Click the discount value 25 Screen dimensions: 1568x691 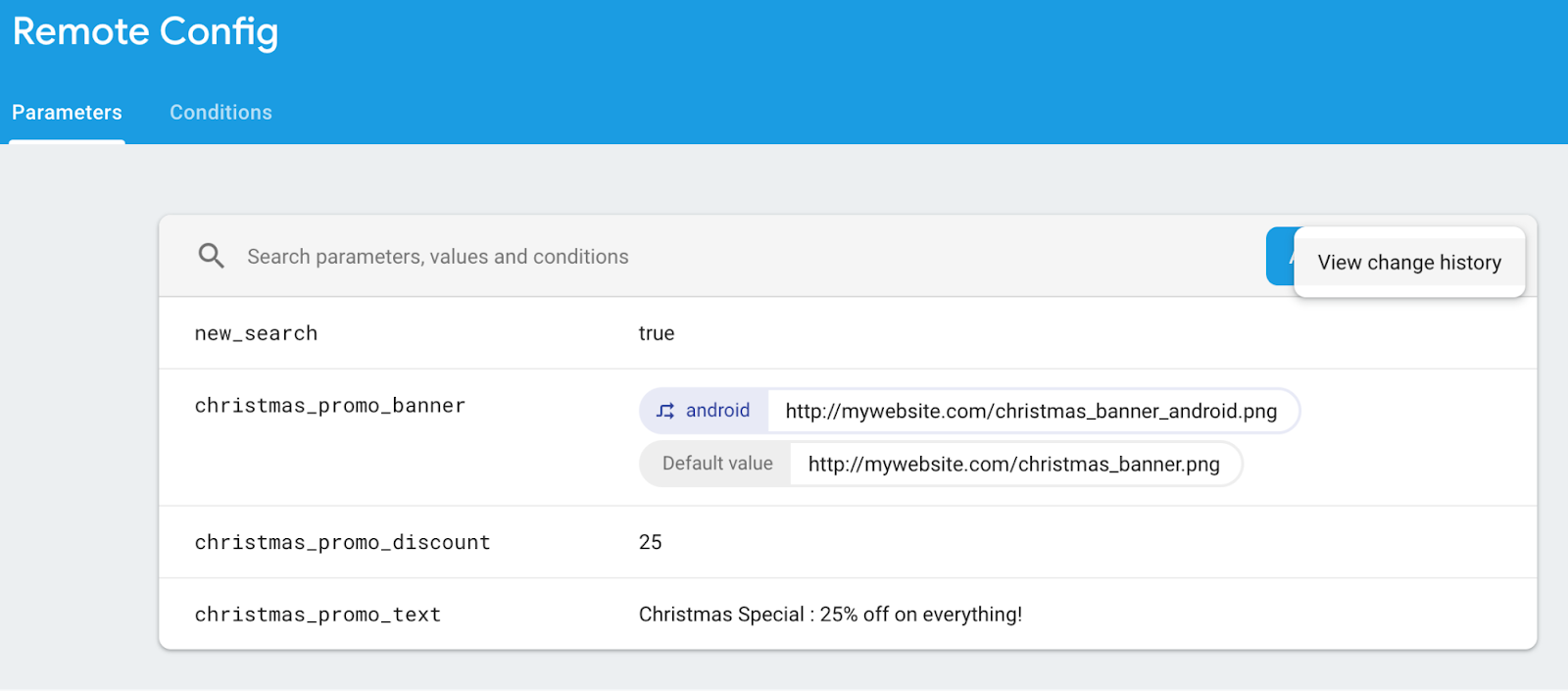pos(650,542)
